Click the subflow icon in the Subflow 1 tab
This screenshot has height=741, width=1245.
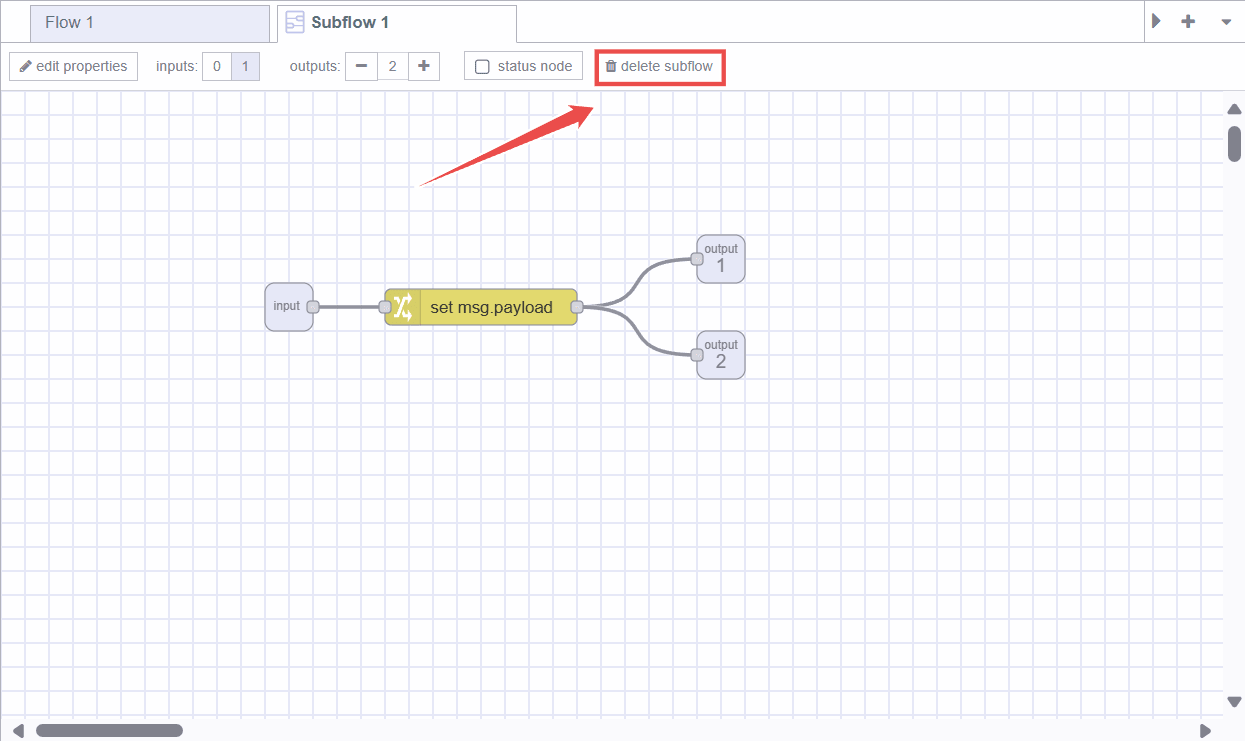click(295, 22)
